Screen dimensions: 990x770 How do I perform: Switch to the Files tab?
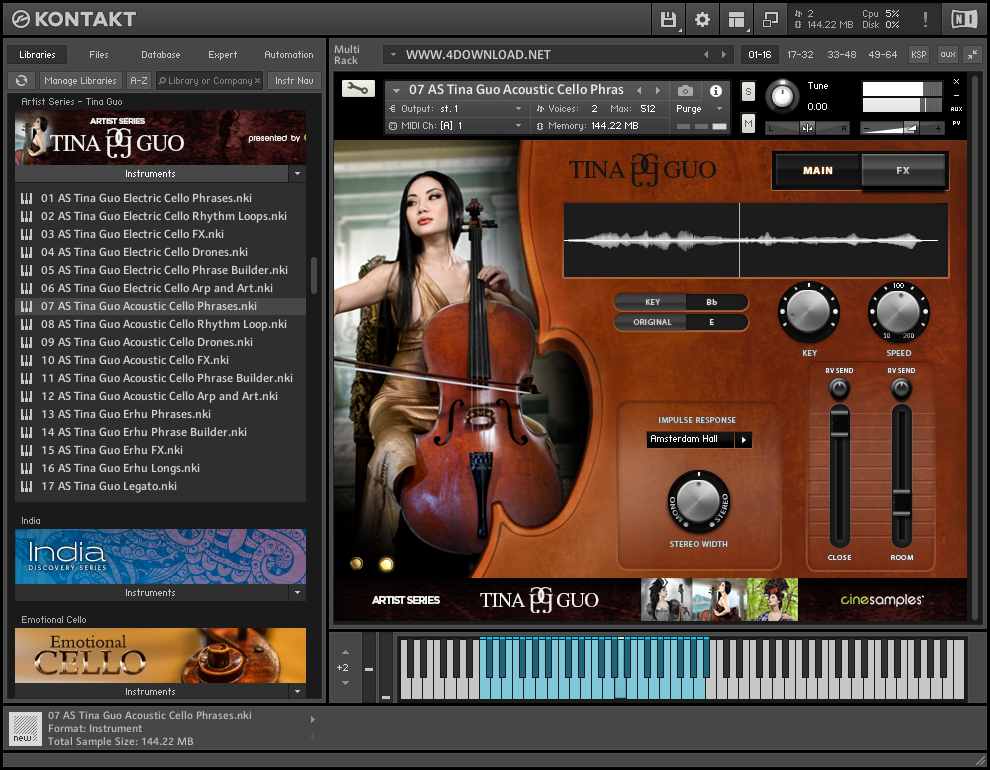(x=98, y=55)
